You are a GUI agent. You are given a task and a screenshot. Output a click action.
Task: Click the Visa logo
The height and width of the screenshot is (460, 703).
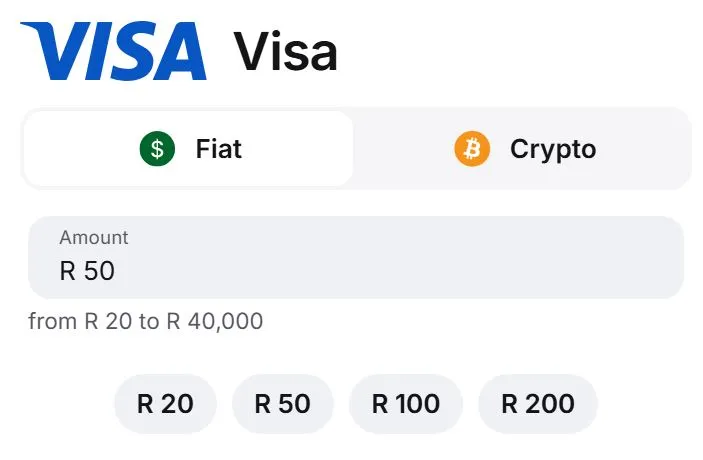coord(113,51)
